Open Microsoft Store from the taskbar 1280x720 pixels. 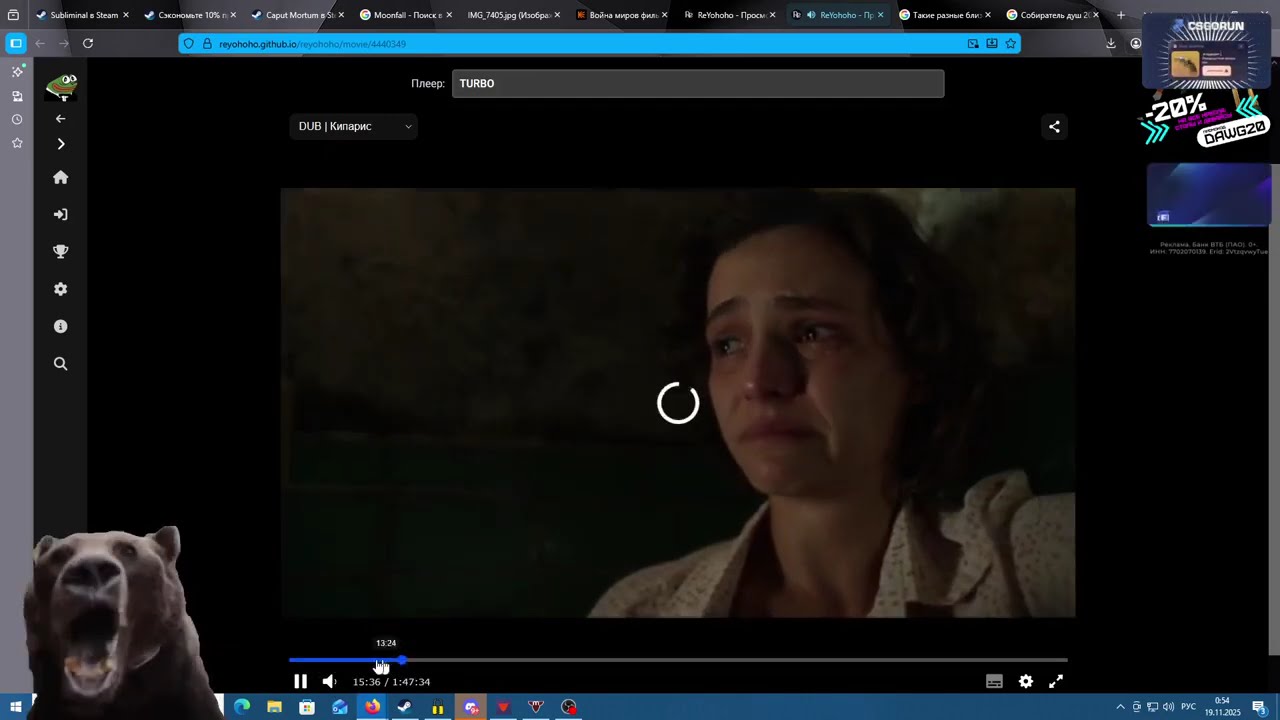pyautogui.click(x=307, y=707)
